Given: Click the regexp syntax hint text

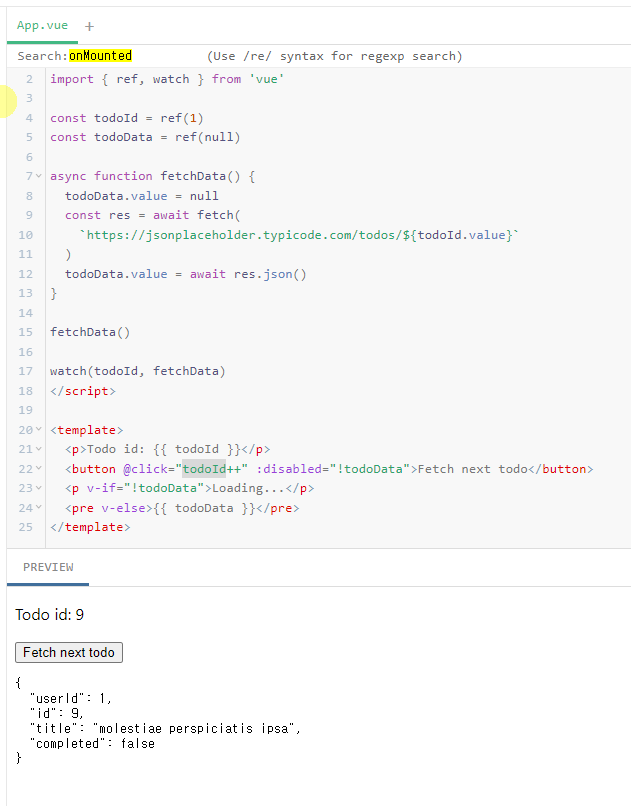Looking at the screenshot, I should (x=335, y=56).
